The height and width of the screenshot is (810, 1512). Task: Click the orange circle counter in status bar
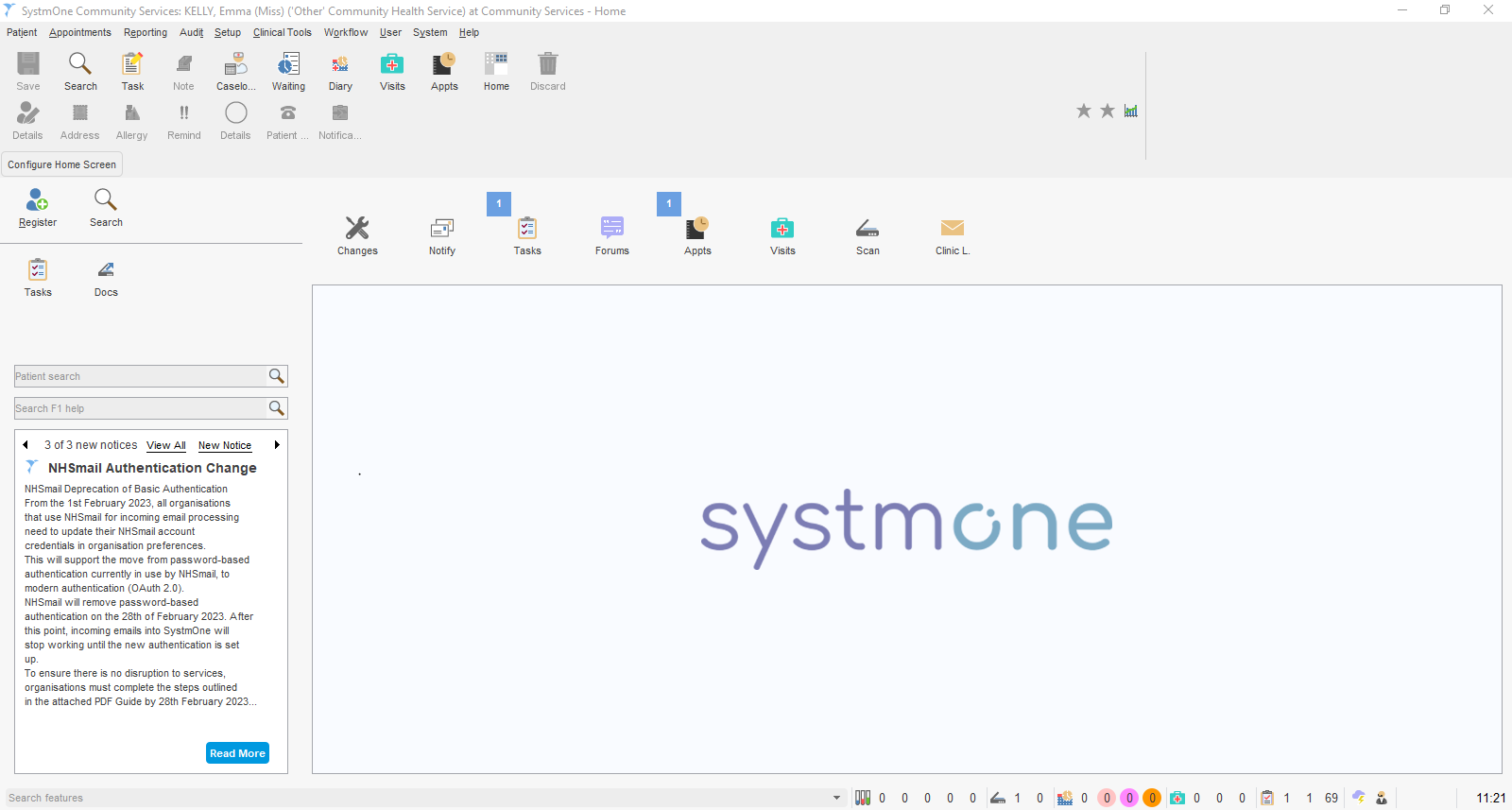[x=1152, y=798]
